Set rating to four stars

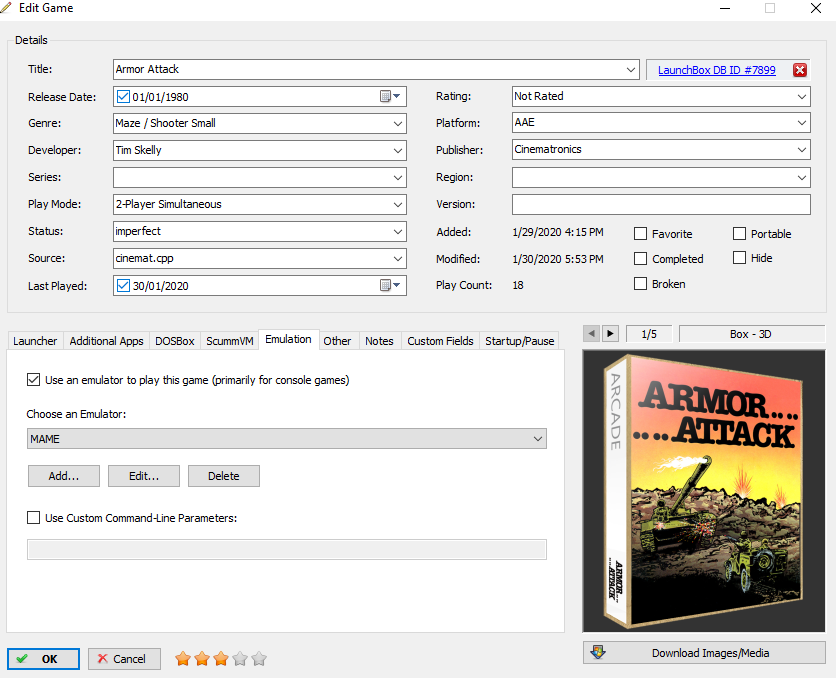click(x=240, y=659)
